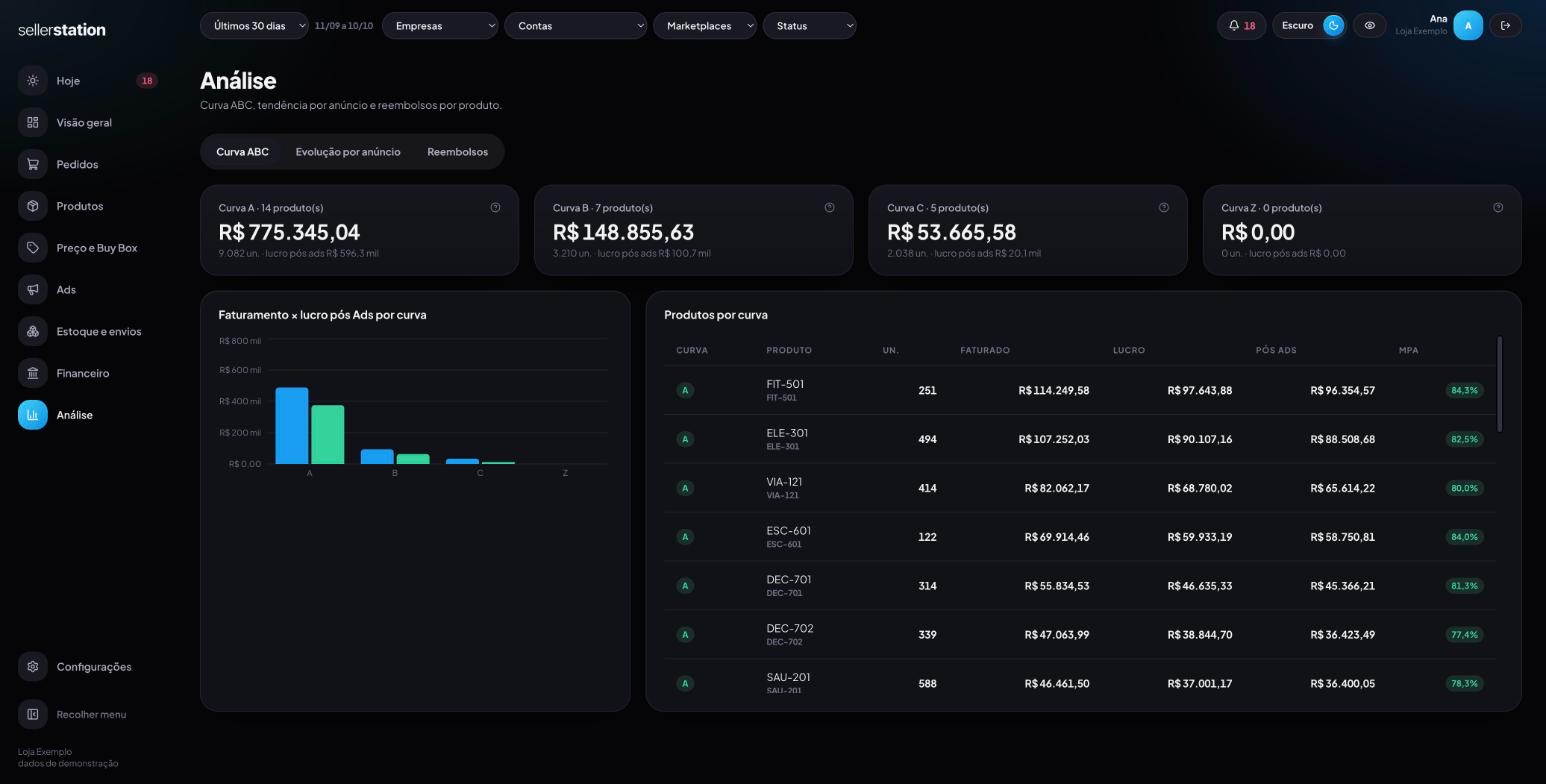
Task: Click the help icon on Curva C card
Action: tap(1164, 208)
